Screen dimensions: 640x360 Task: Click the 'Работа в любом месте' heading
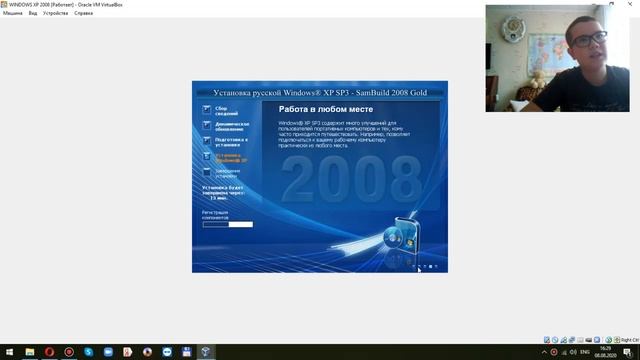coord(326,109)
